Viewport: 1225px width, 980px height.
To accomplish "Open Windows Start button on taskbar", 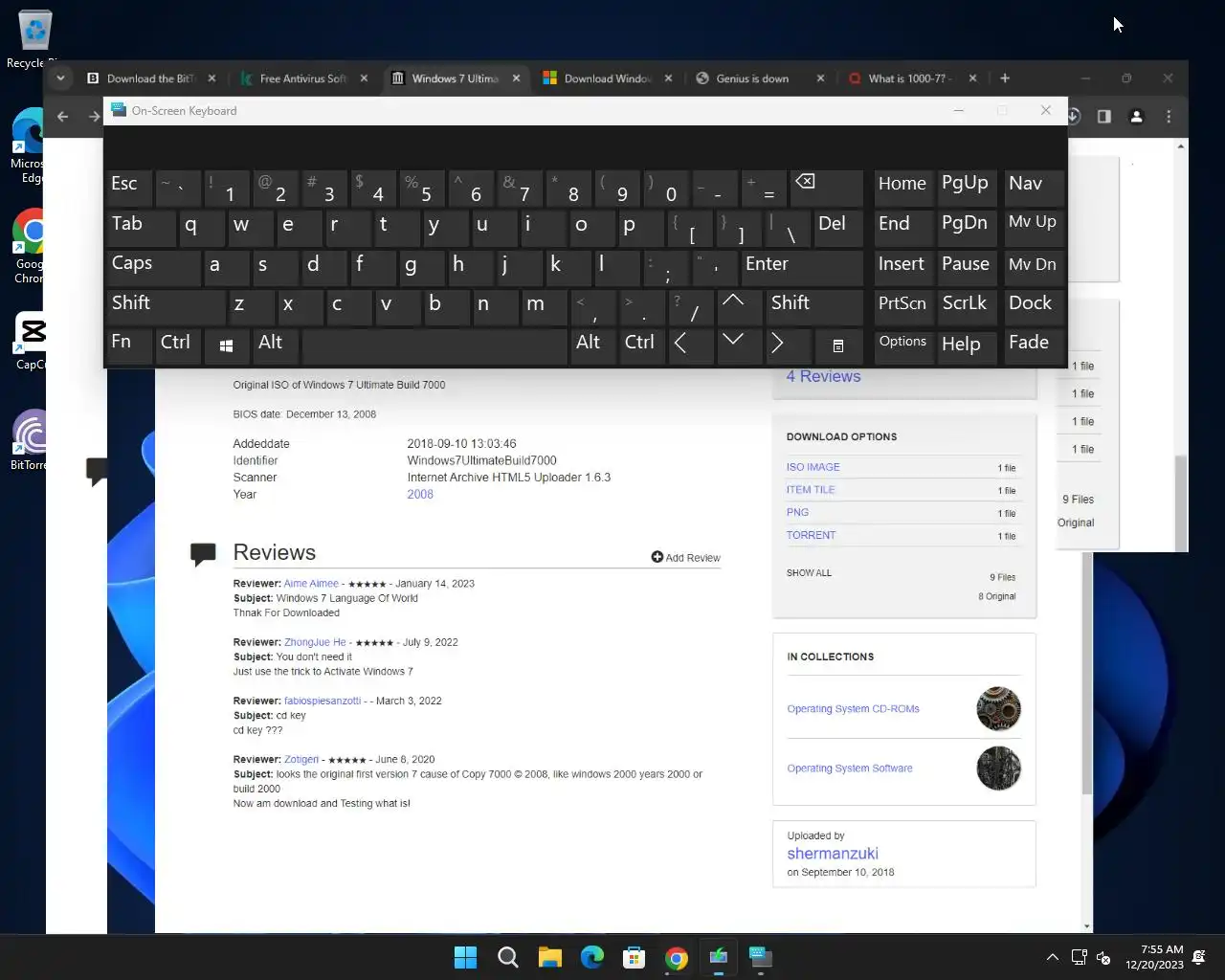I will (465, 957).
